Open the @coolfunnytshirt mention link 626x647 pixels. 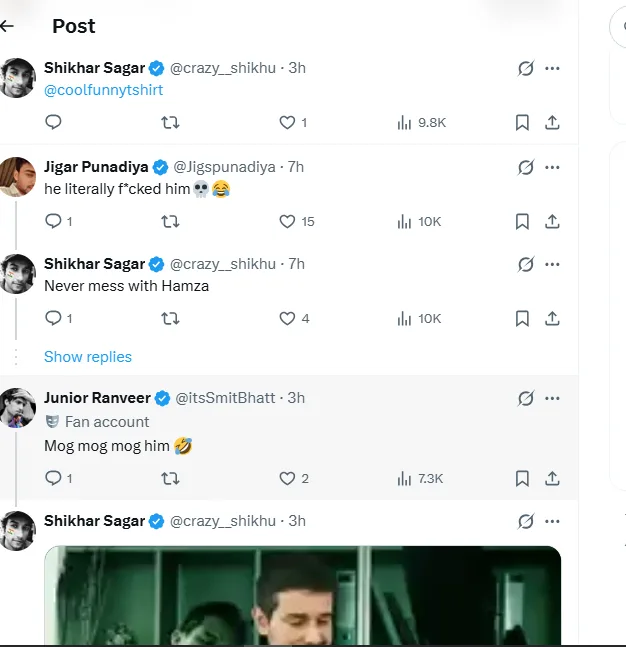(x=104, y=90)
